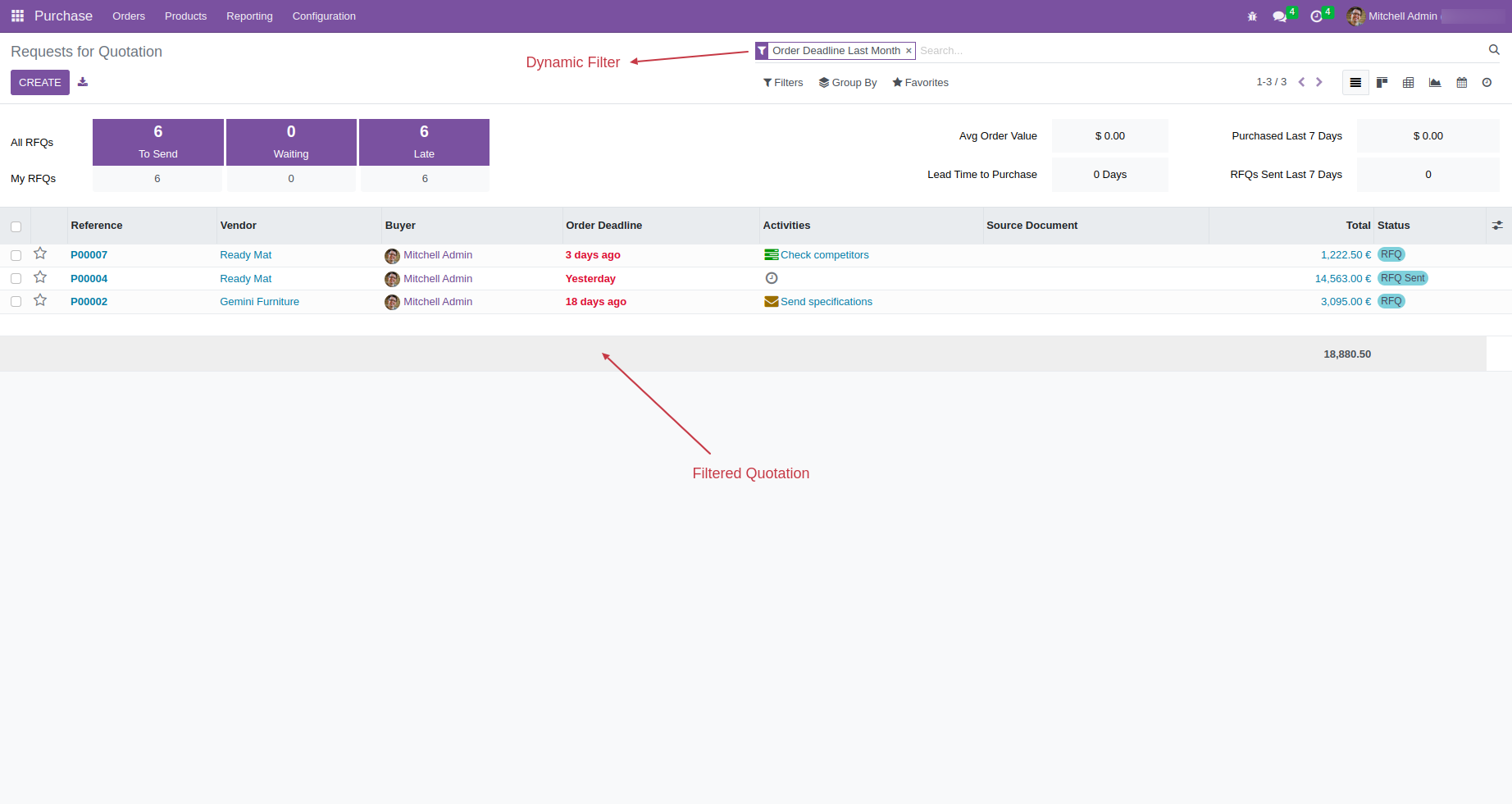Switch to calendar view
1512x804 pixels.
pyautogui.click(x=1461, y=83)
